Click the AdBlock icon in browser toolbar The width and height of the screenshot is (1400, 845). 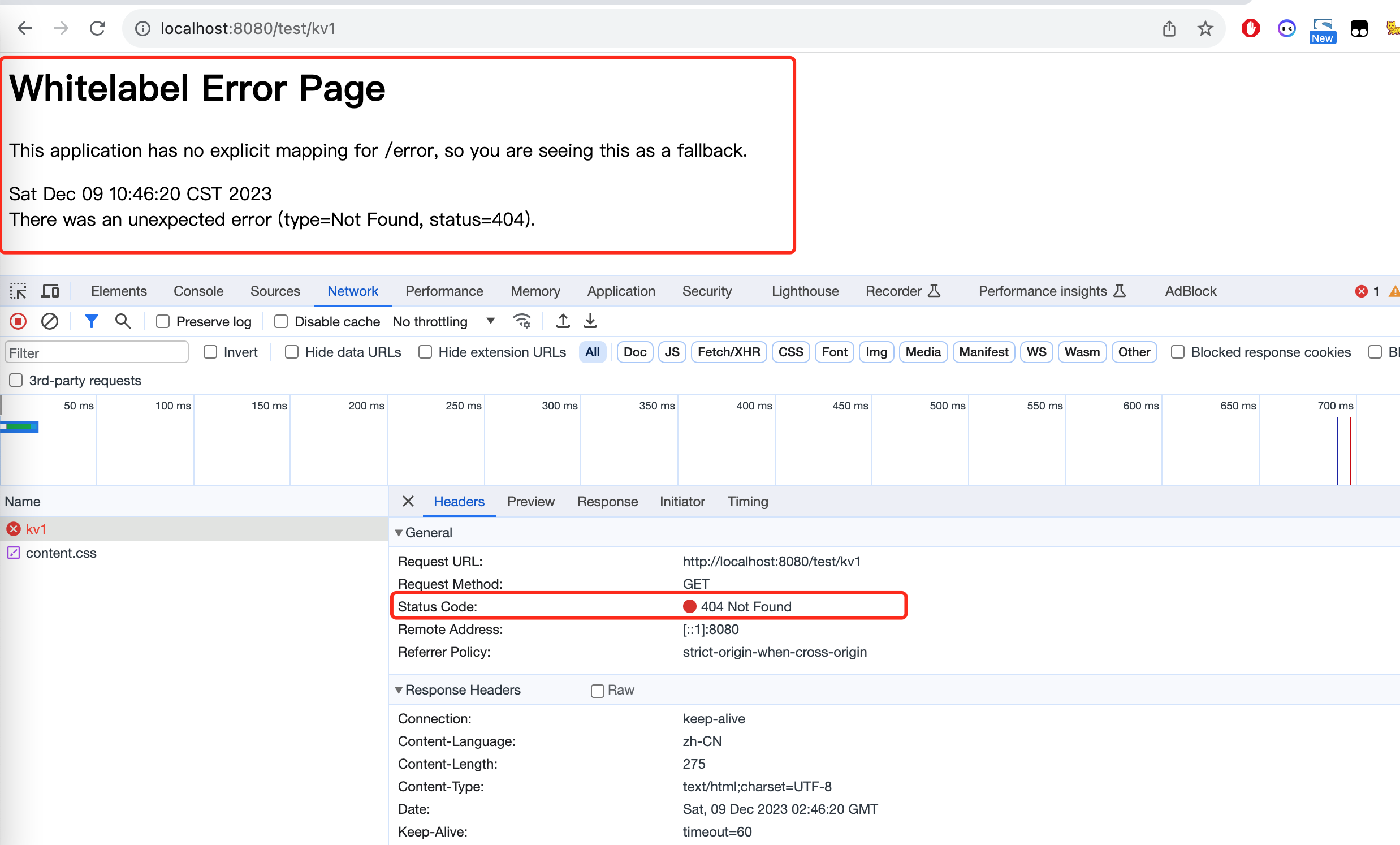pyautogui.click(x=1251, y=27)
